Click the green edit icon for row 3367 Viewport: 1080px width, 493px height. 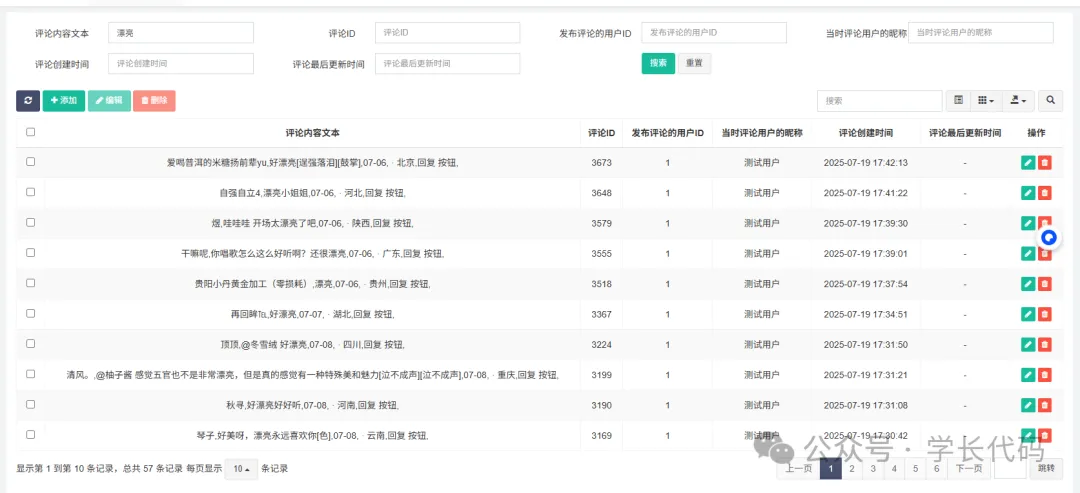click(1028, 314)
